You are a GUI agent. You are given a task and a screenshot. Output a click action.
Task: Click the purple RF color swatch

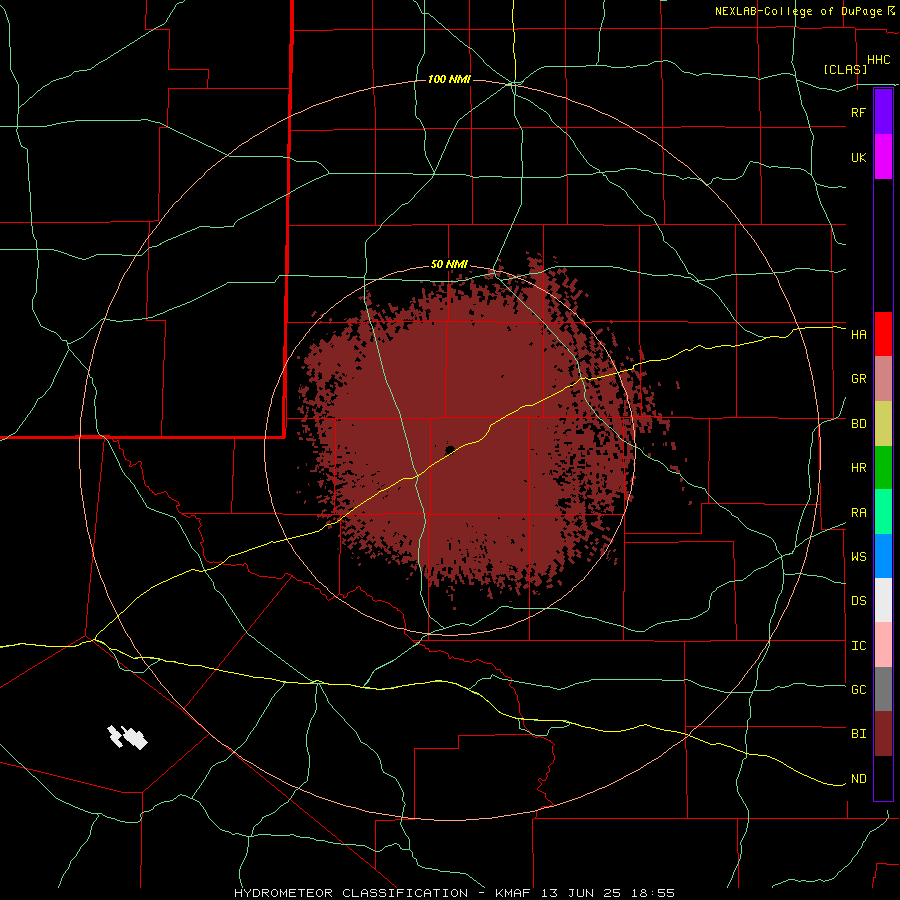click(x=883, y=112)
